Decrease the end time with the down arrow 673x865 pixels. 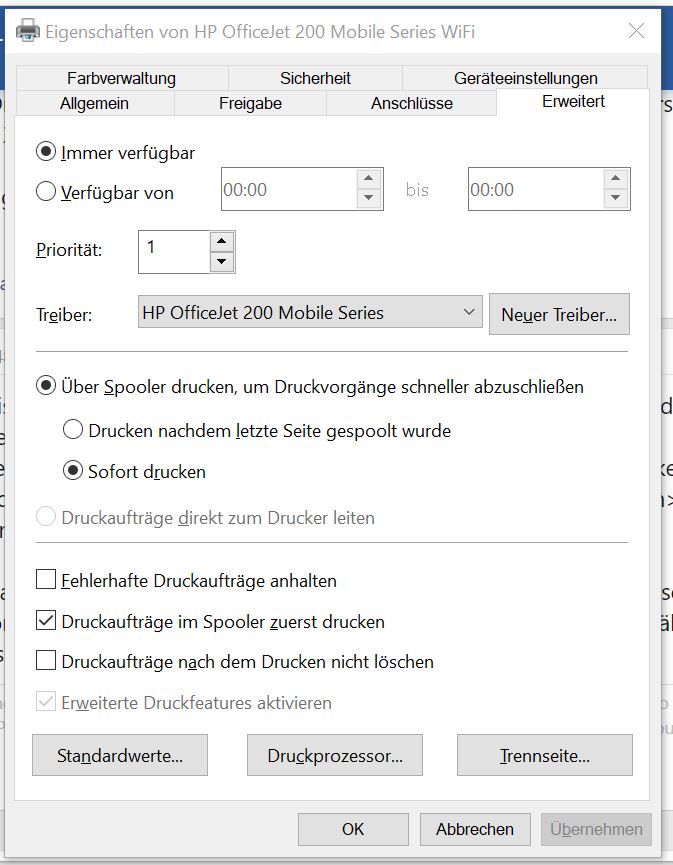pyautogui.click(x=616, y=197)
